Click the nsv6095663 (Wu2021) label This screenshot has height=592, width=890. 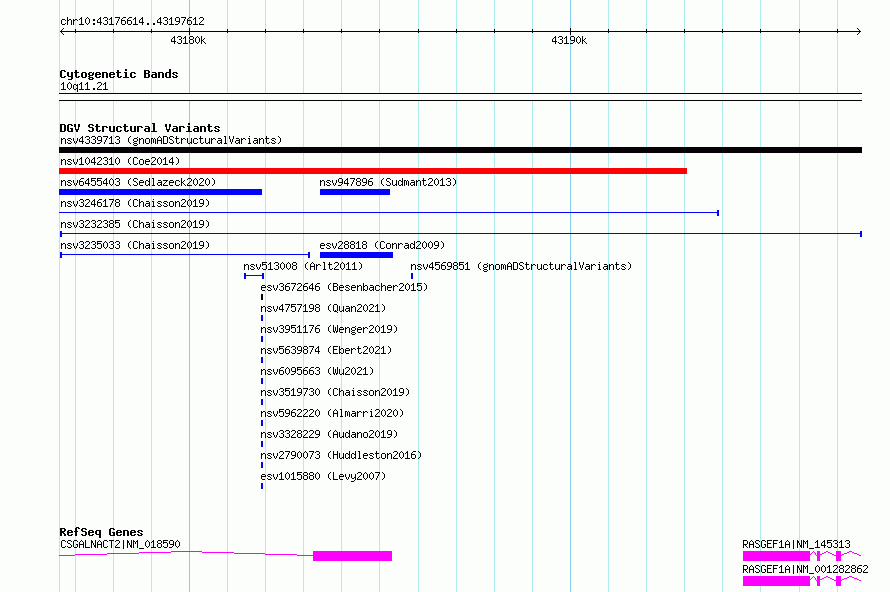(x=317, y=371)
